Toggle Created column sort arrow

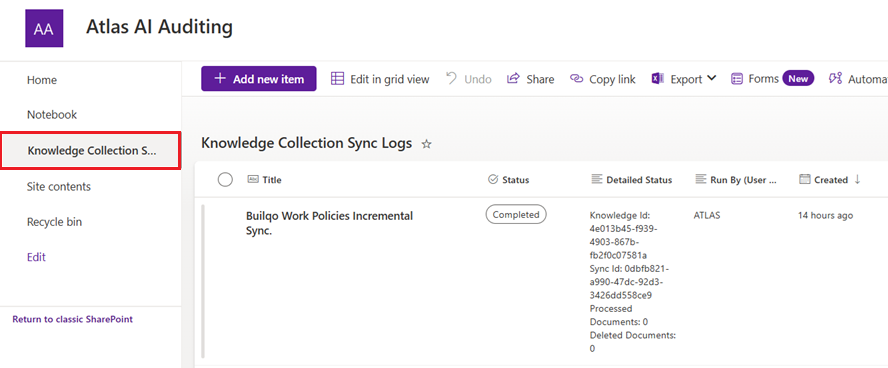point(857,179)
